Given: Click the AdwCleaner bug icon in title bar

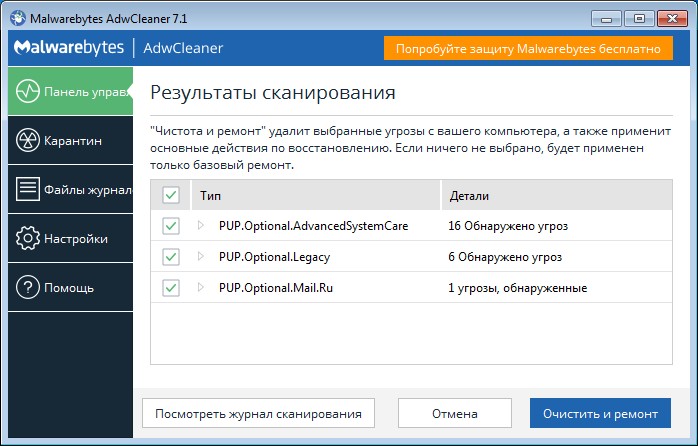Looking at the screenshot, I should click(18, 18).
